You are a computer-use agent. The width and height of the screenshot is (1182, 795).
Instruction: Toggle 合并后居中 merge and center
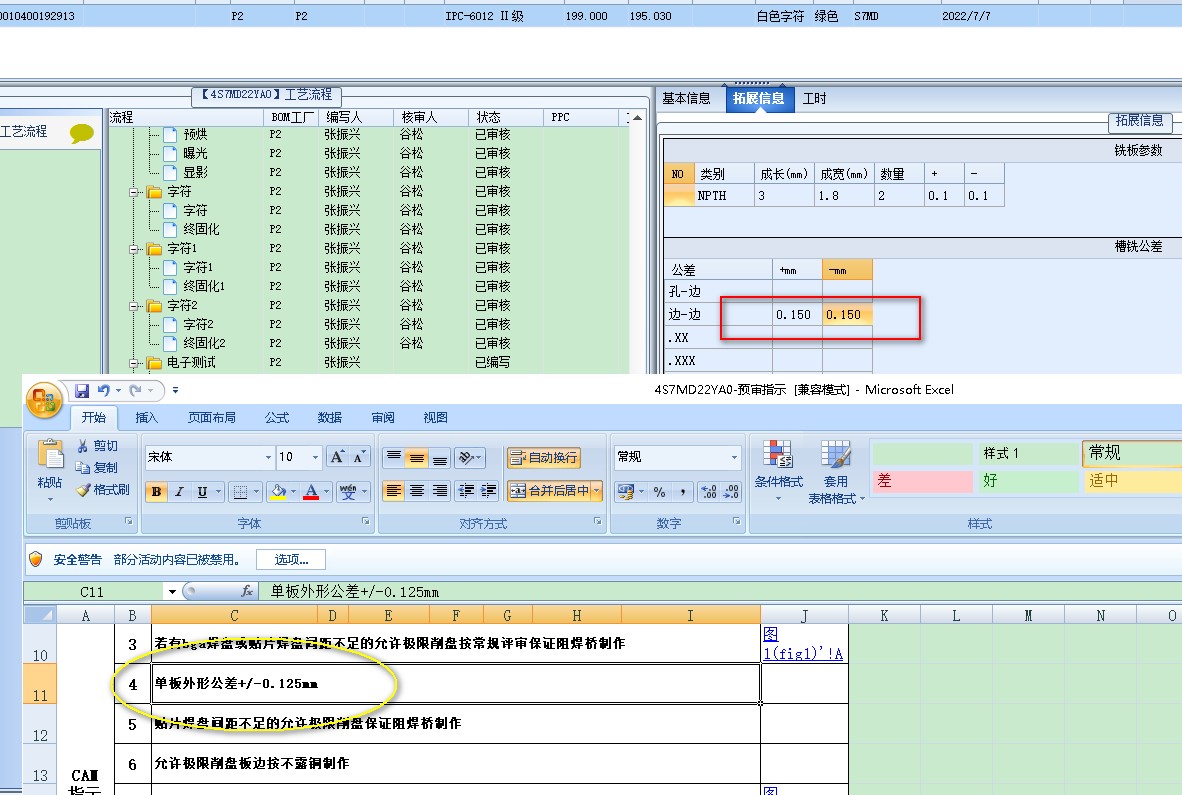[549, 491]
